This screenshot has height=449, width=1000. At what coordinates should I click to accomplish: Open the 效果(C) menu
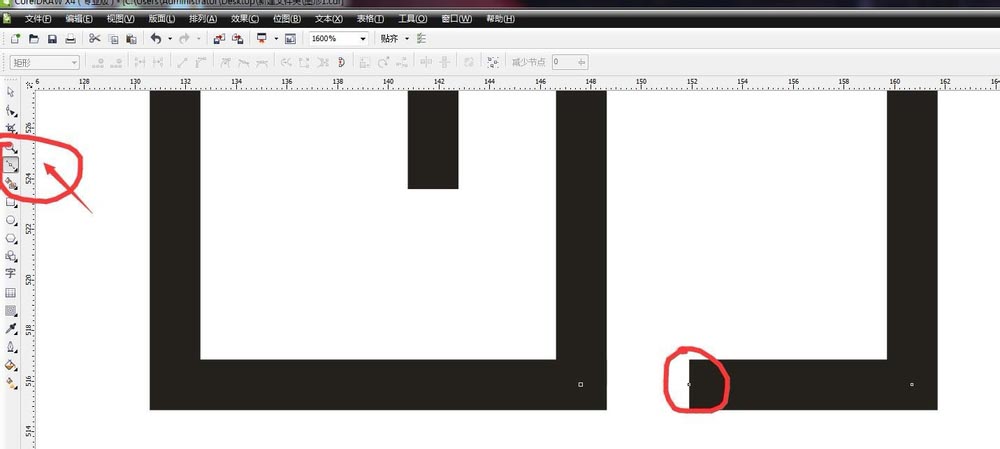[x=244, y=19]
